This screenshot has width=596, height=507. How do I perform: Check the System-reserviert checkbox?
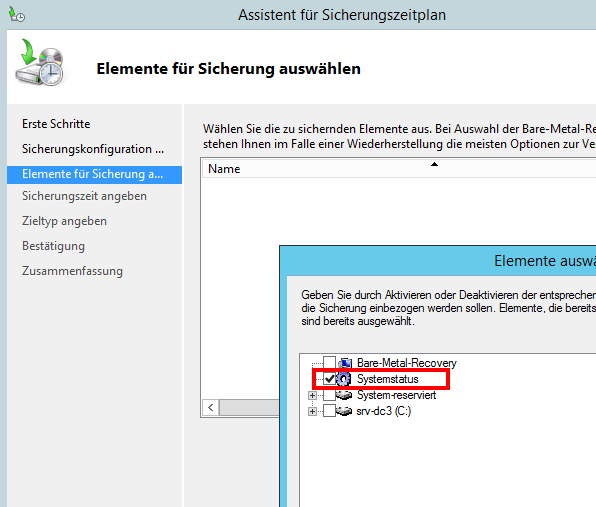329,395
